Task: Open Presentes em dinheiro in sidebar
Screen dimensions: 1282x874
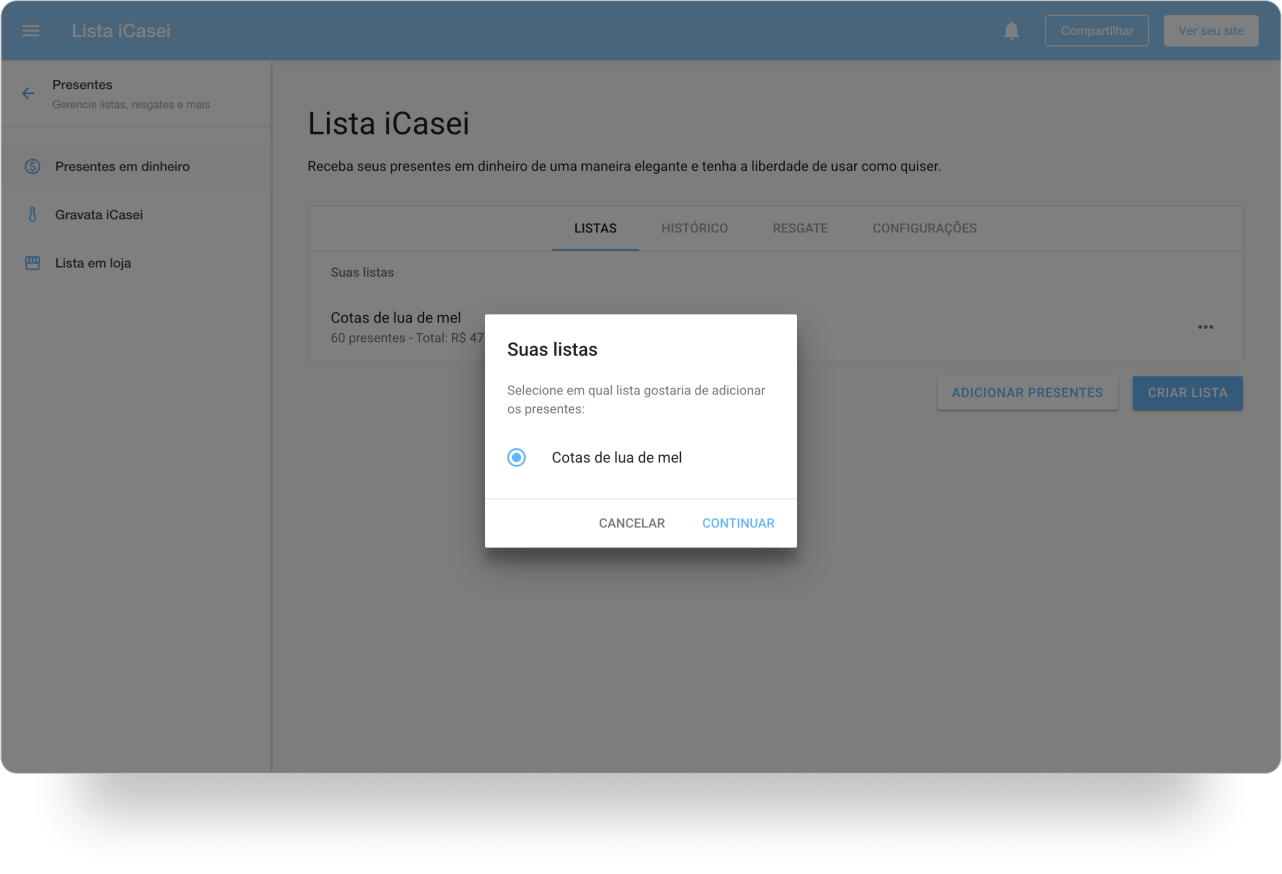Action: pos(136,167)
